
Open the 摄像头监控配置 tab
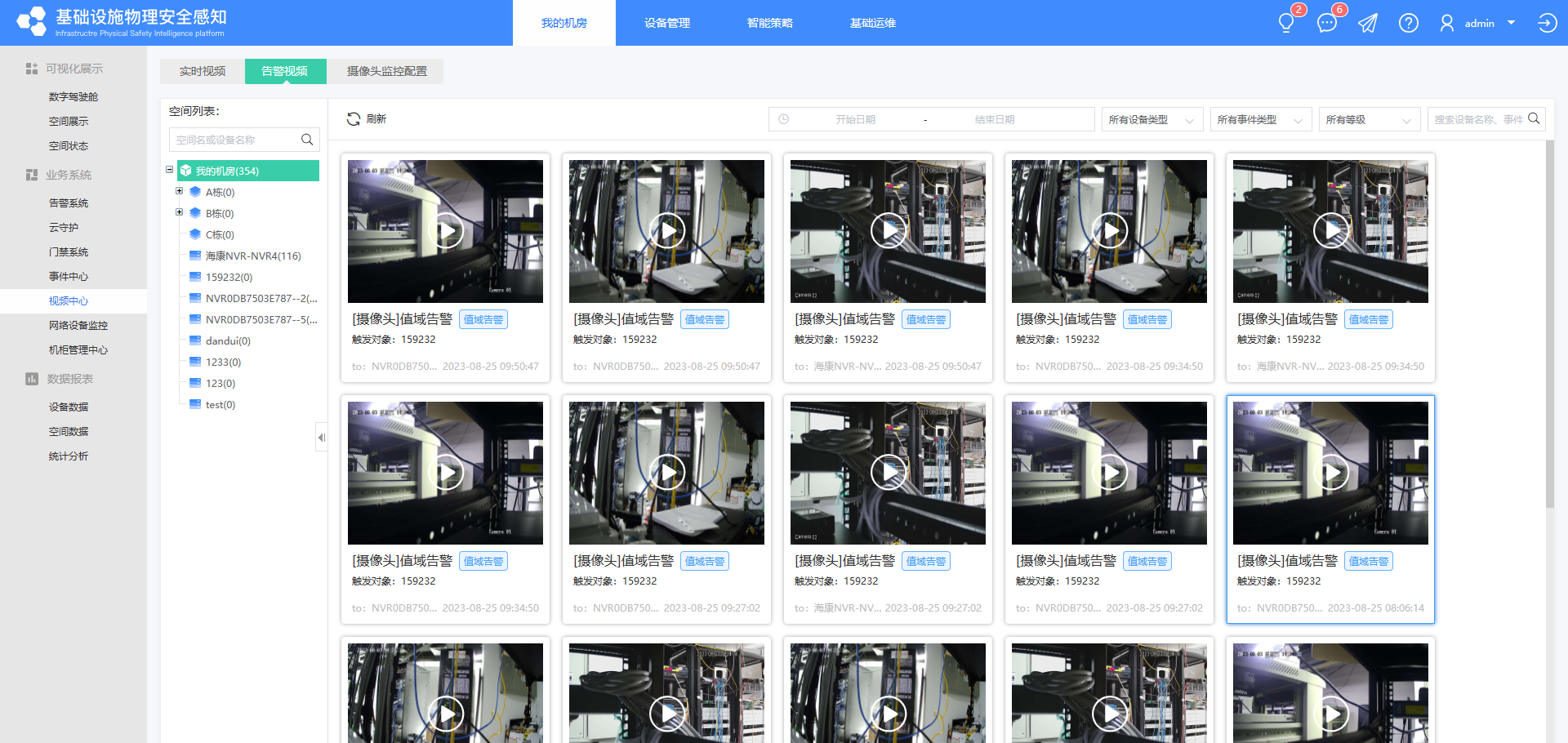click(x=386, y=71)
